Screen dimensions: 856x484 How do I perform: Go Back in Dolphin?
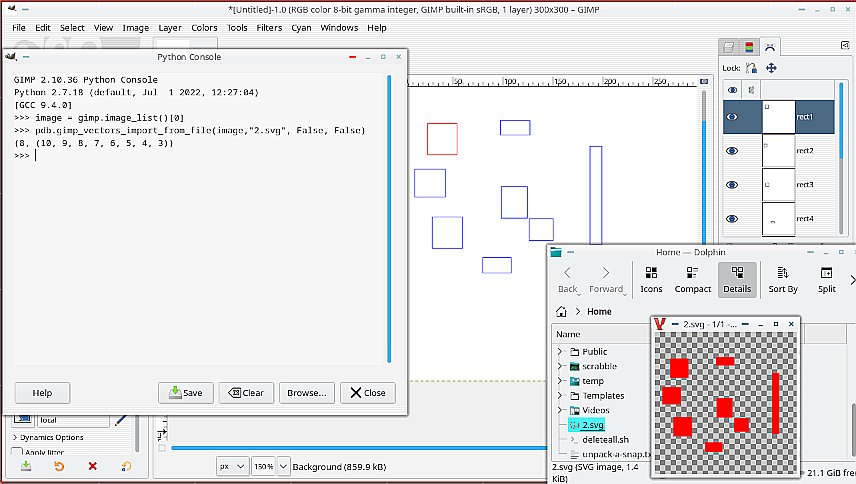pos(568,280)
